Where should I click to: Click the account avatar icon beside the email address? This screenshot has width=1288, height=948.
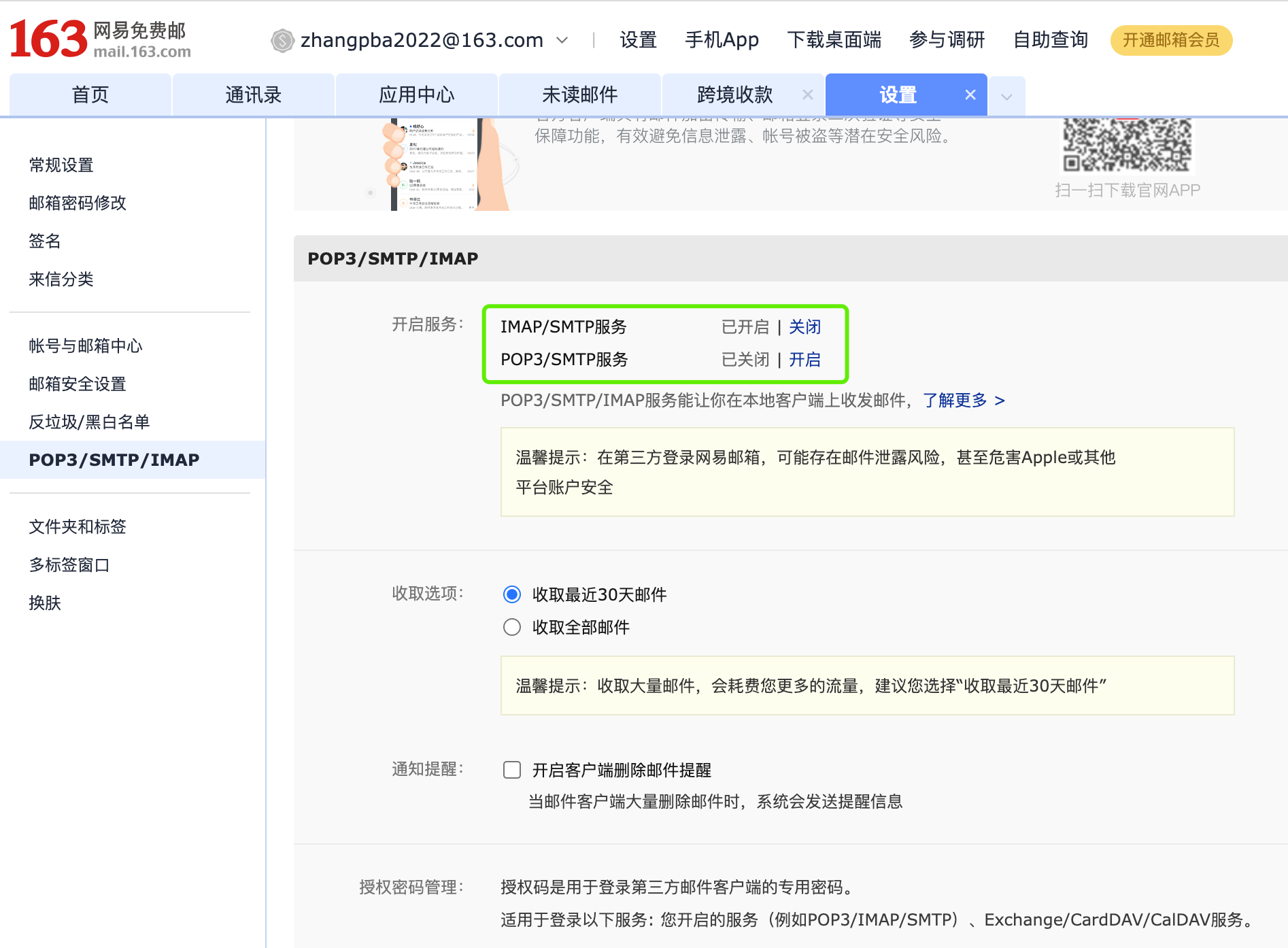282,41
